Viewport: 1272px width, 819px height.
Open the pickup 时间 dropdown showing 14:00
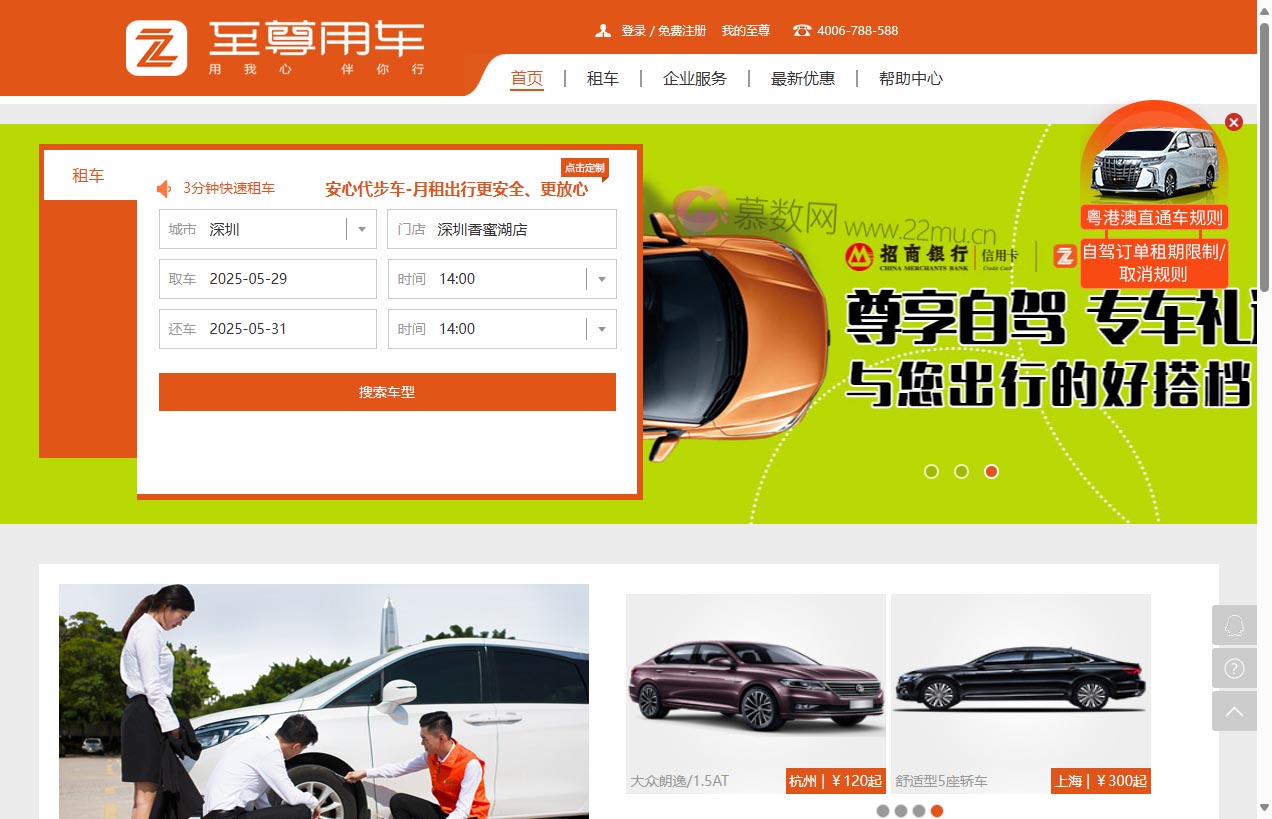click(x=601, y=278)
